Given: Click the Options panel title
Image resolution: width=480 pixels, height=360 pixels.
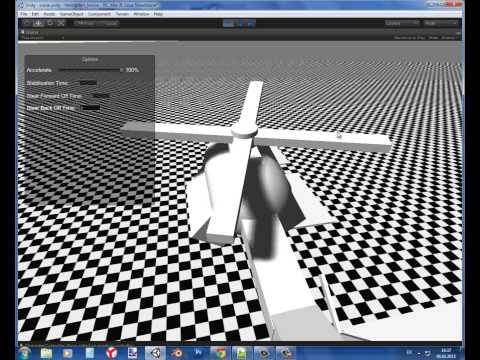Looking at the screenshot, I should point(90,59).
